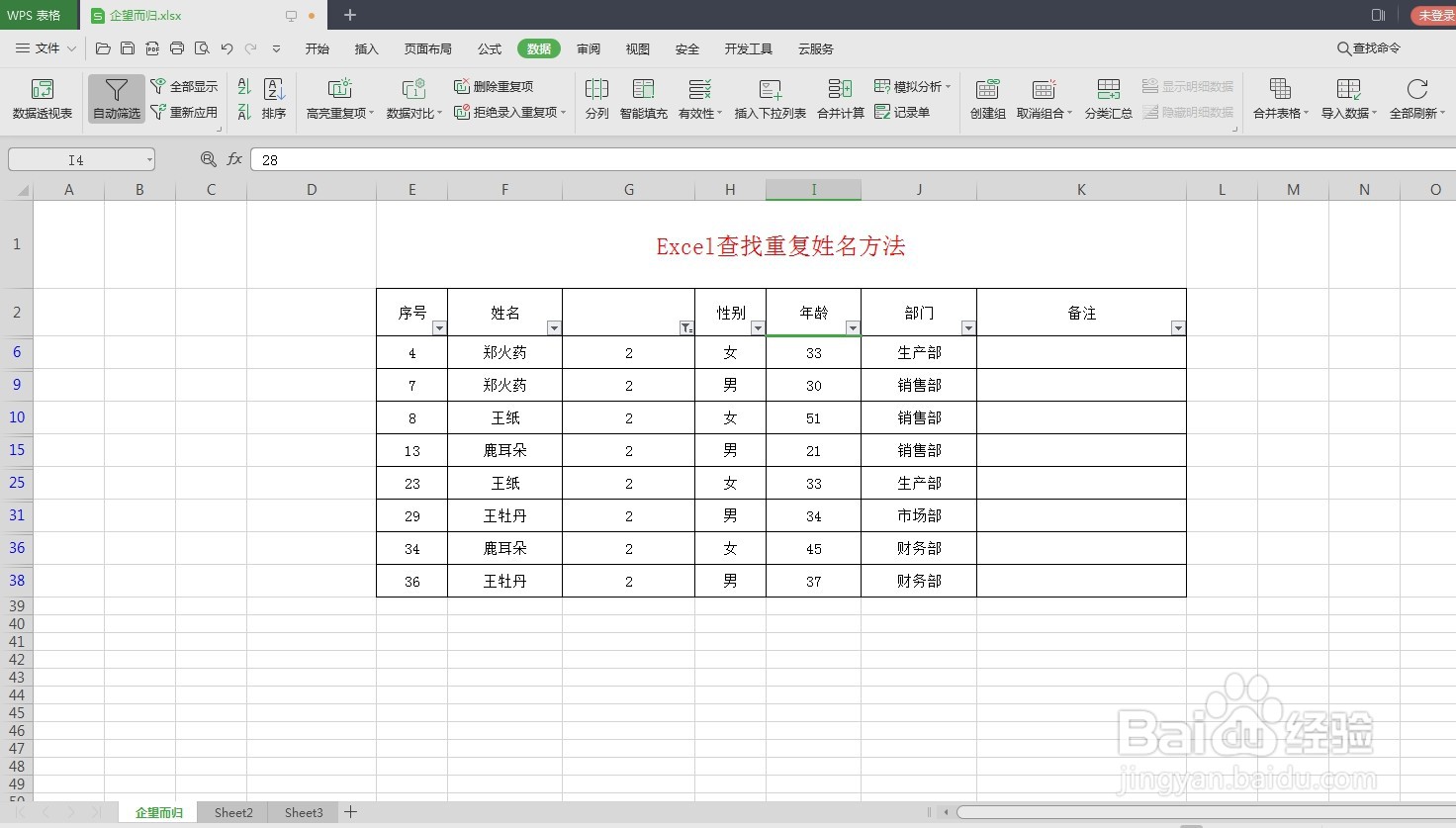This screenshot has height=828, width=1456.
Task: Open a new document tab with plus
Action: pos(349,15)
